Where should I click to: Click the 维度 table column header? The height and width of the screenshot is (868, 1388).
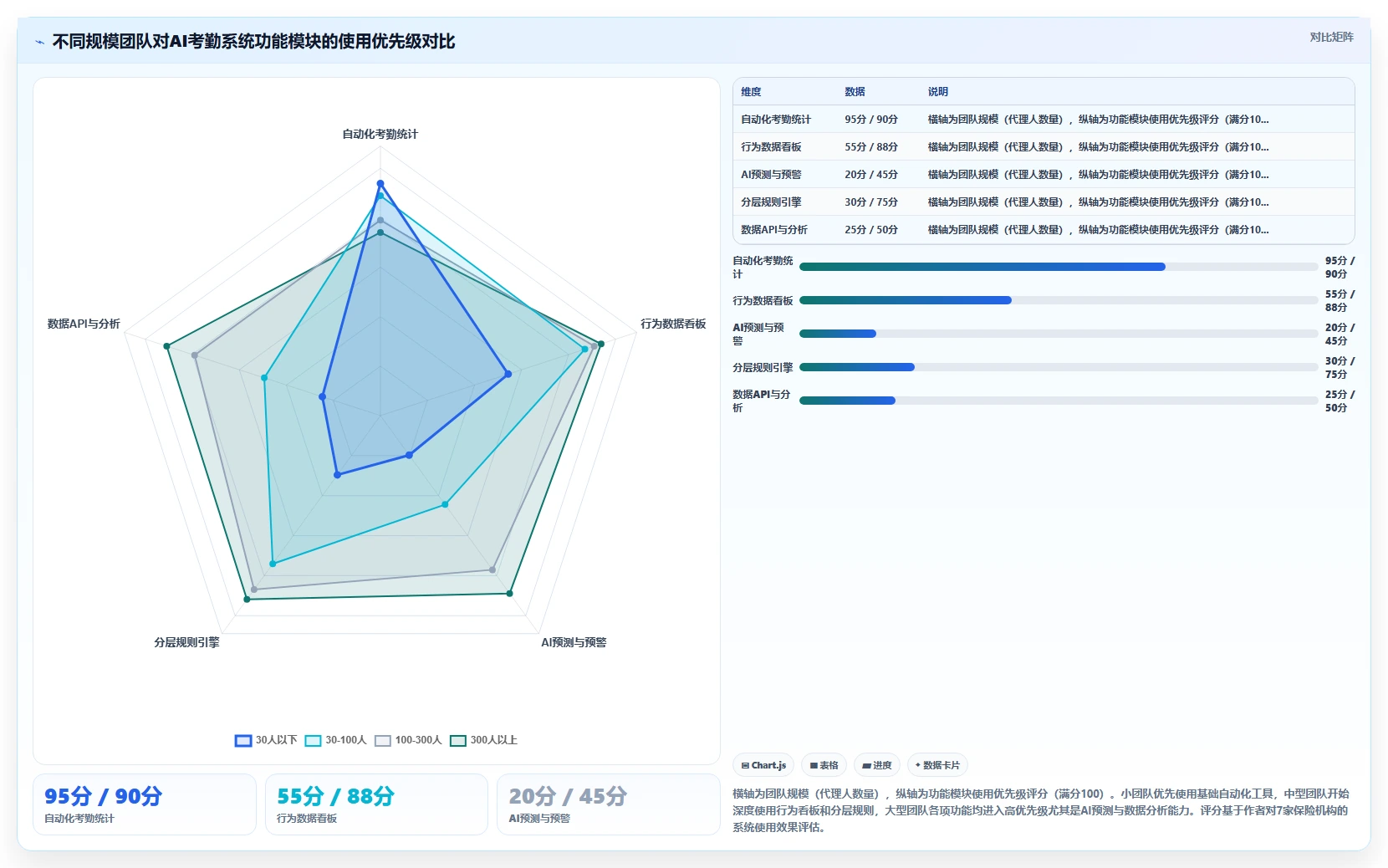tap(751, 92)
